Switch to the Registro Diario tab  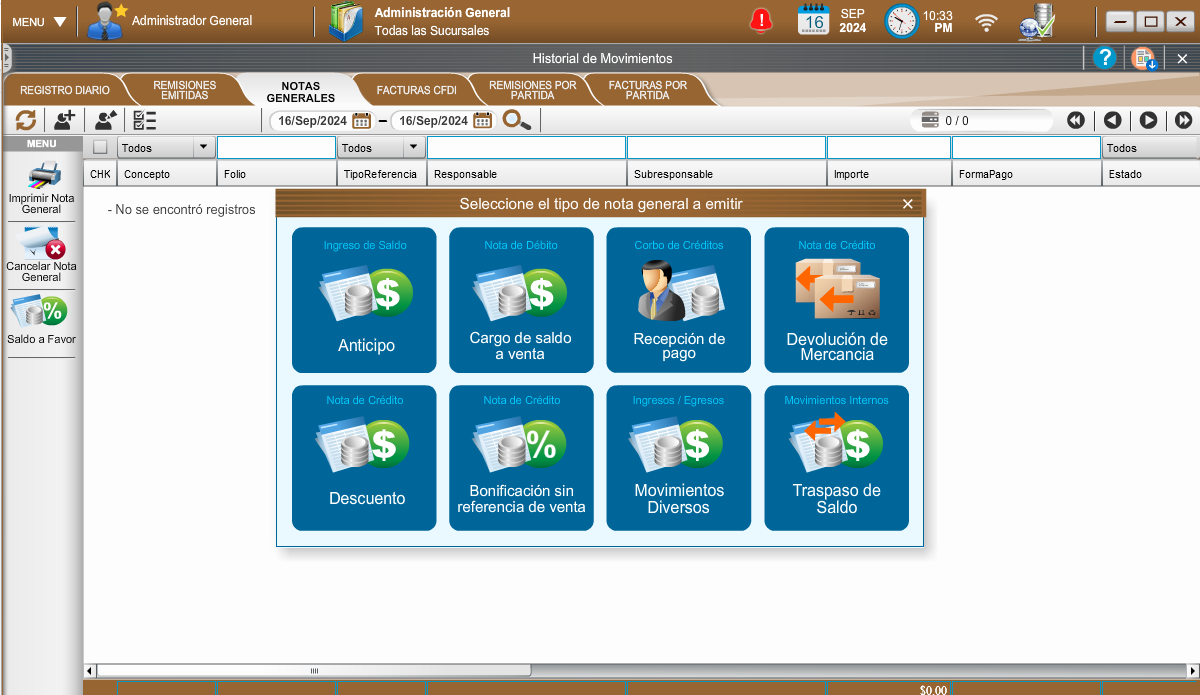(65, 91)
